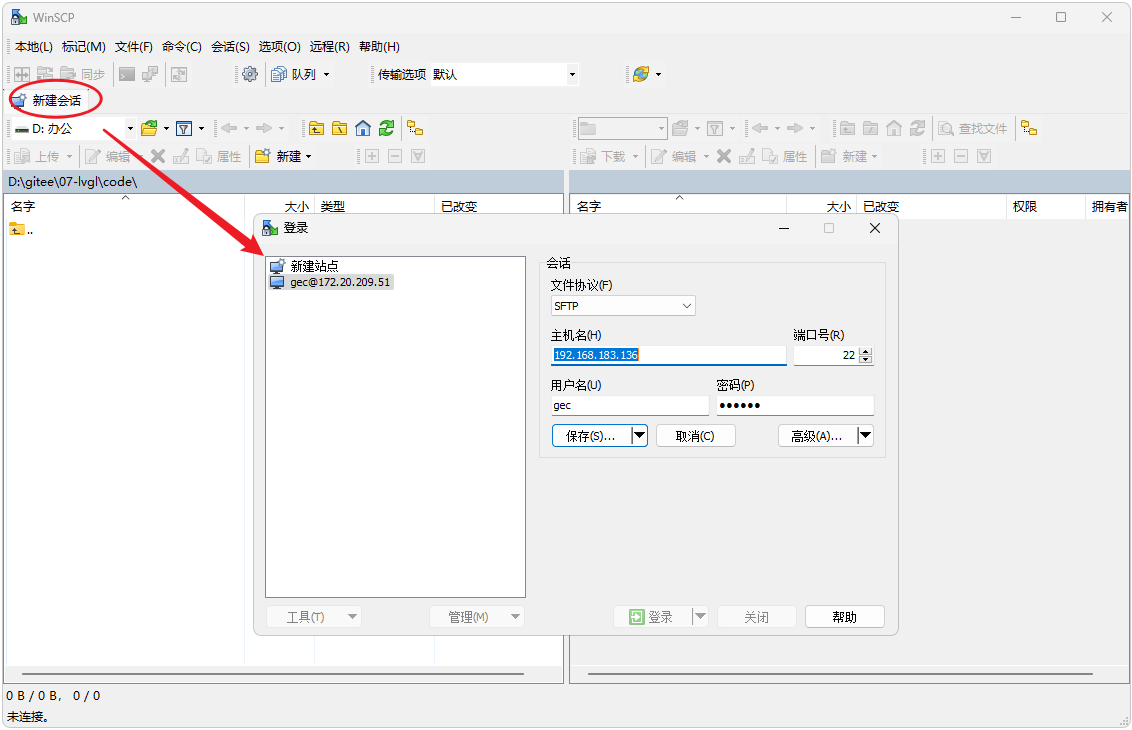
Task: Click into the 用户名 input field
Action: [628, 405]
